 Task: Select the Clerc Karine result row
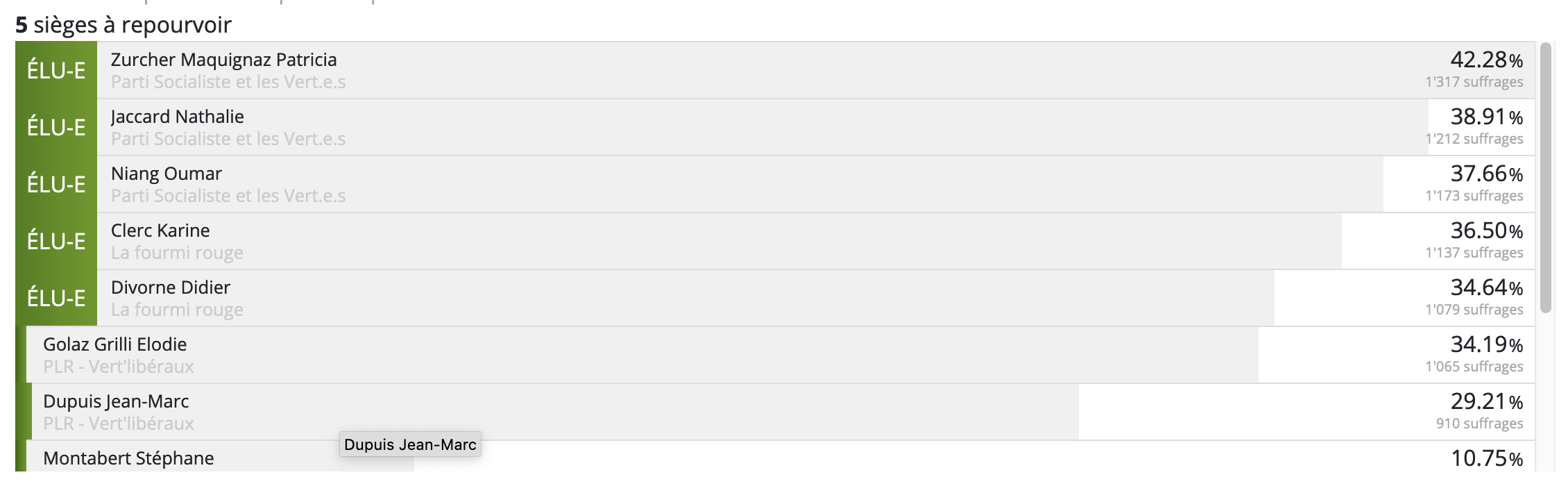click(x=775, y=241)
